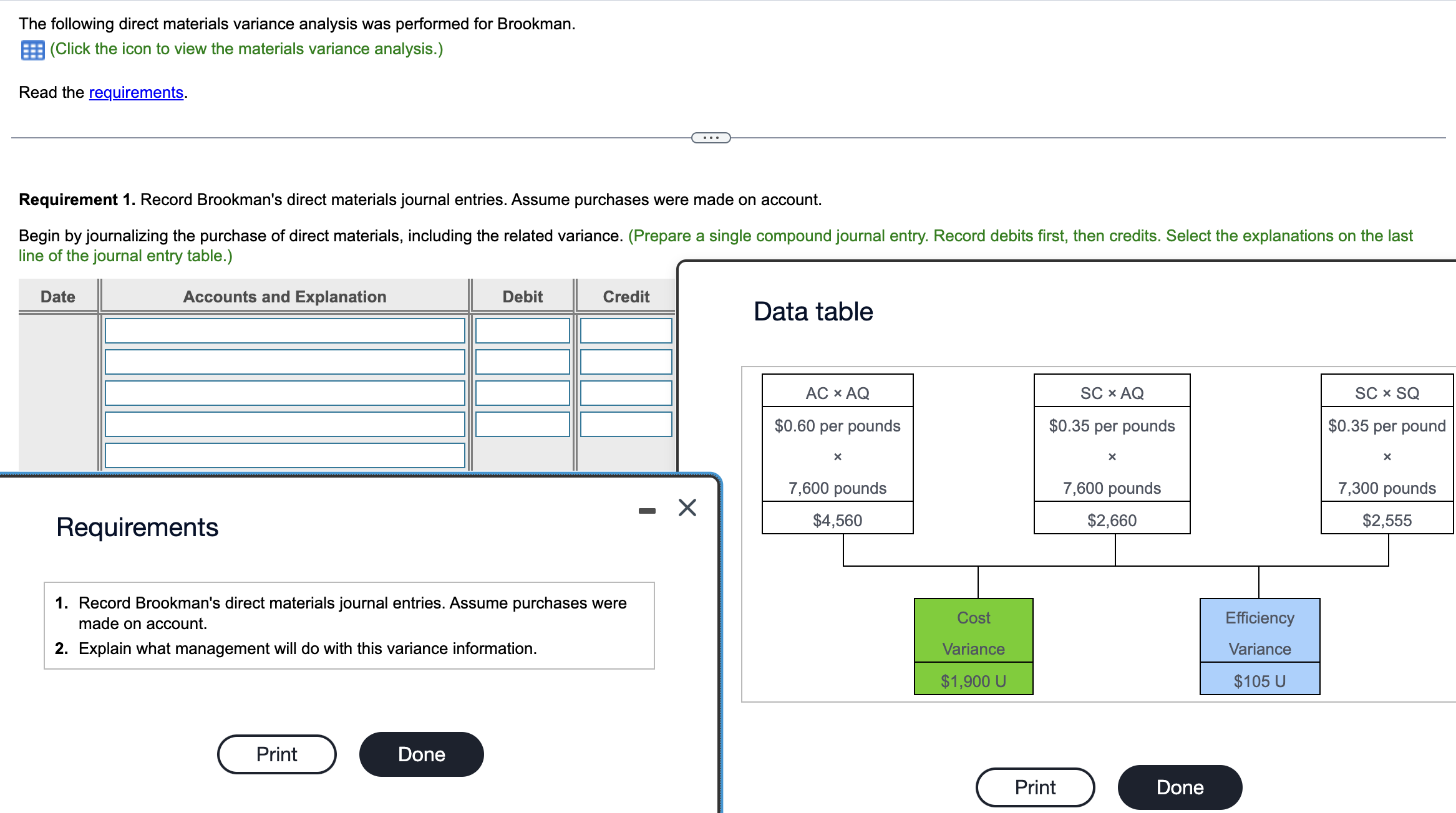Click the first Debit entry field
The height and width of the screenshot is (813, 1456).
point(522,330)
